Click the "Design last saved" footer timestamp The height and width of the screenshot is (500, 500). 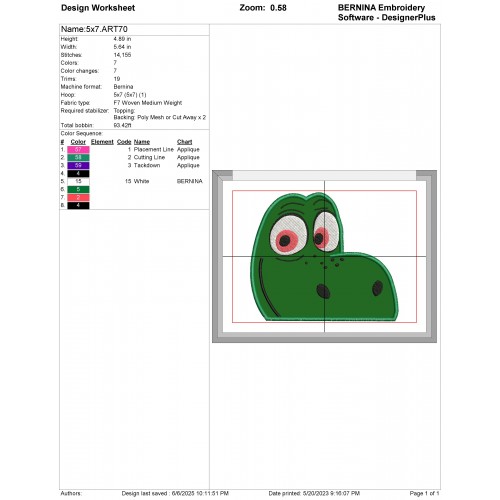pos(175,493)
